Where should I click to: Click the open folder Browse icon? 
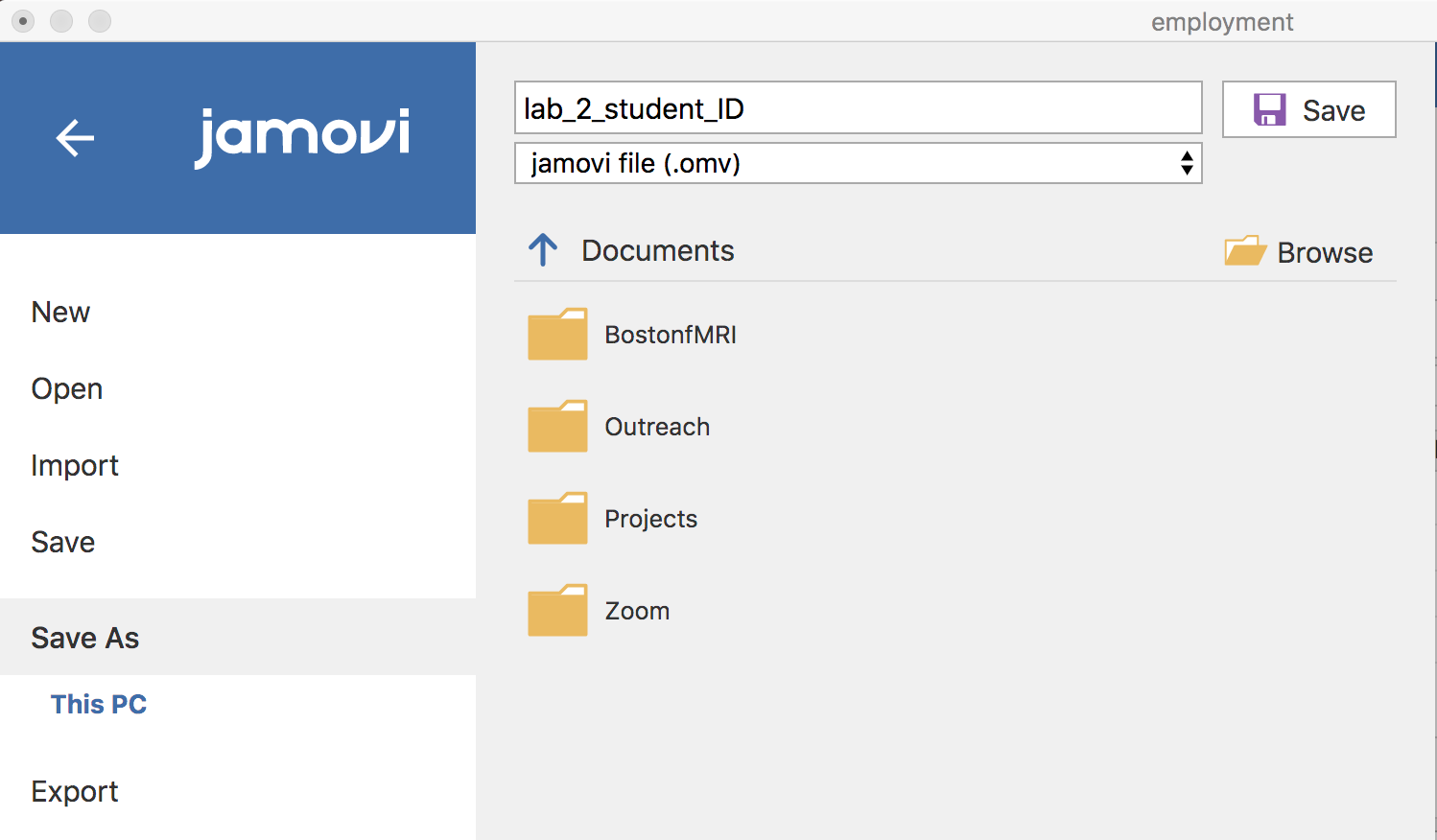point(1245,251)
